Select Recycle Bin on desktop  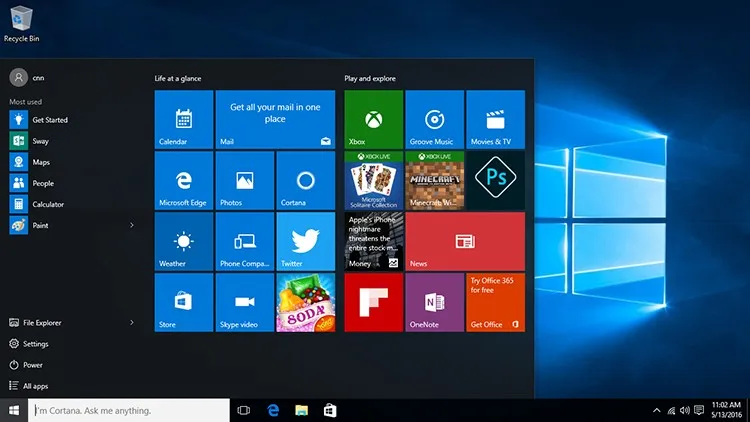(x=22, y=24)
